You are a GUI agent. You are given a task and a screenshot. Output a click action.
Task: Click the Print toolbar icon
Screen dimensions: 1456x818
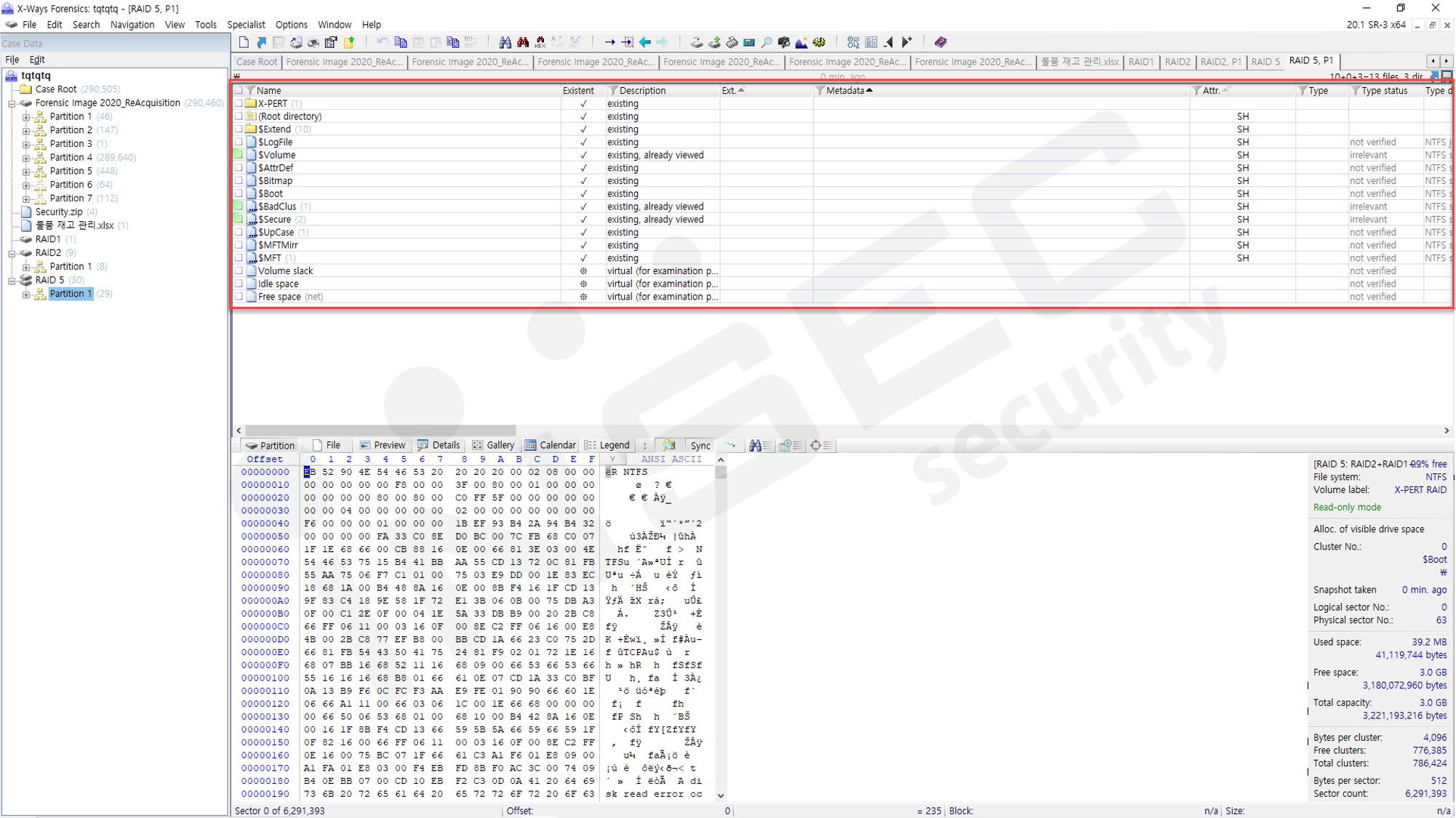click(313, 42)
